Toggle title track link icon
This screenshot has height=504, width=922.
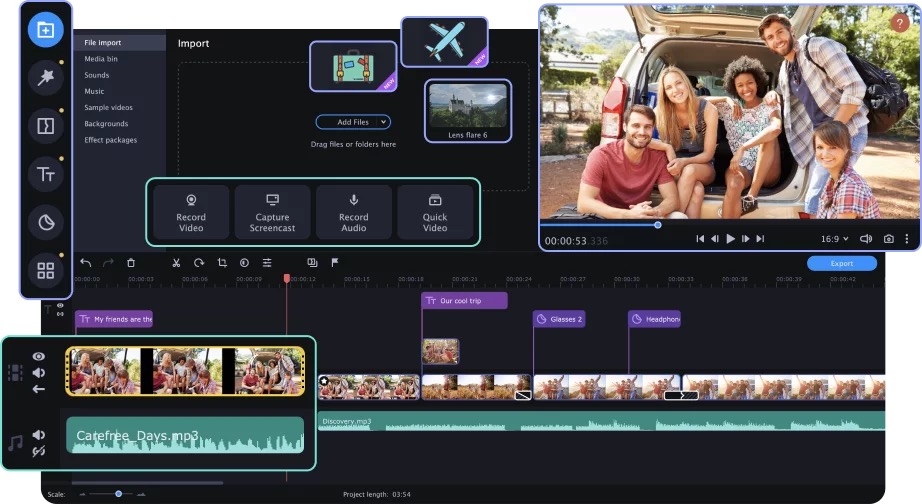click(60, 313)
